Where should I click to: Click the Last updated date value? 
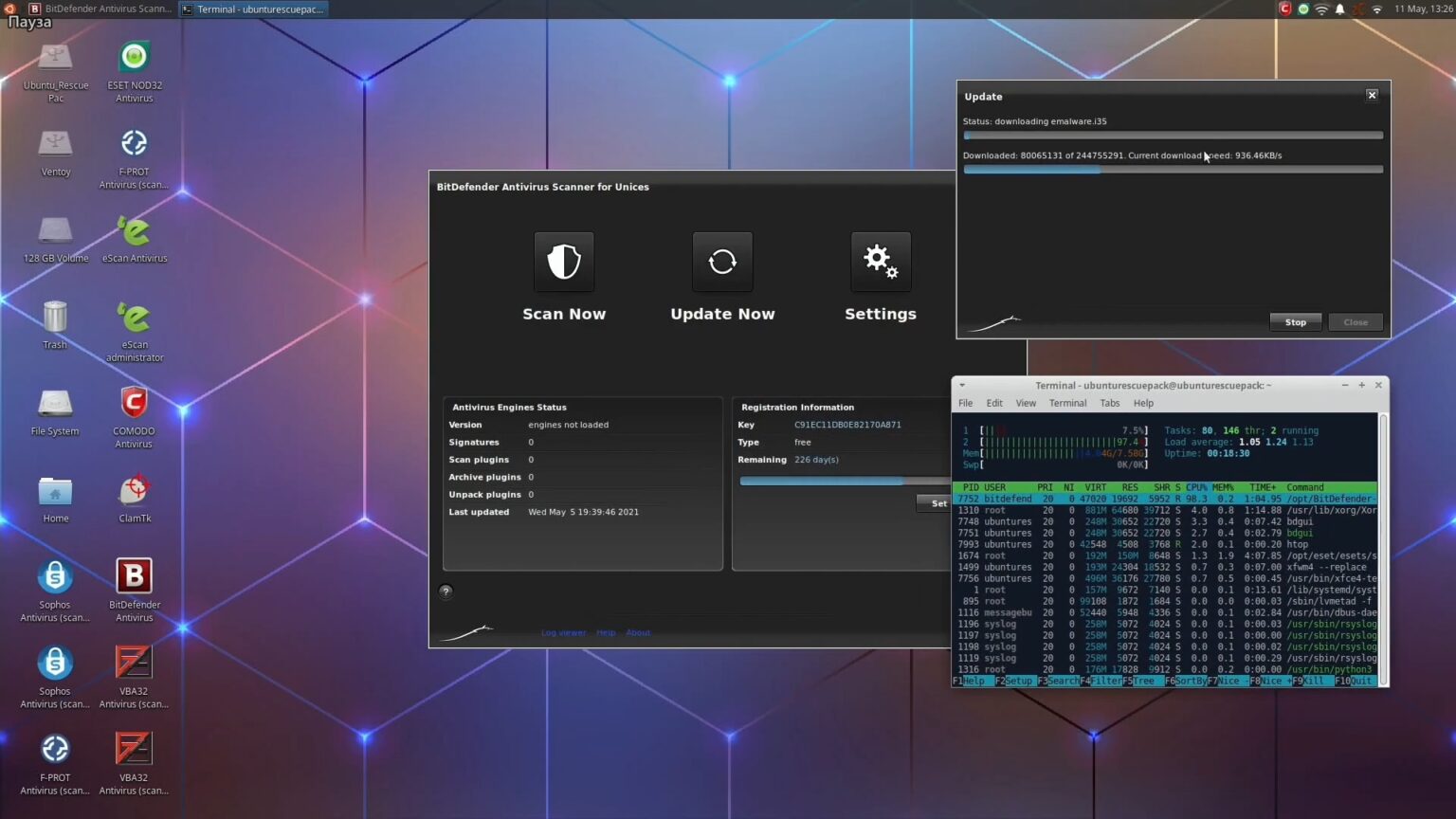[x=583, y=512]
